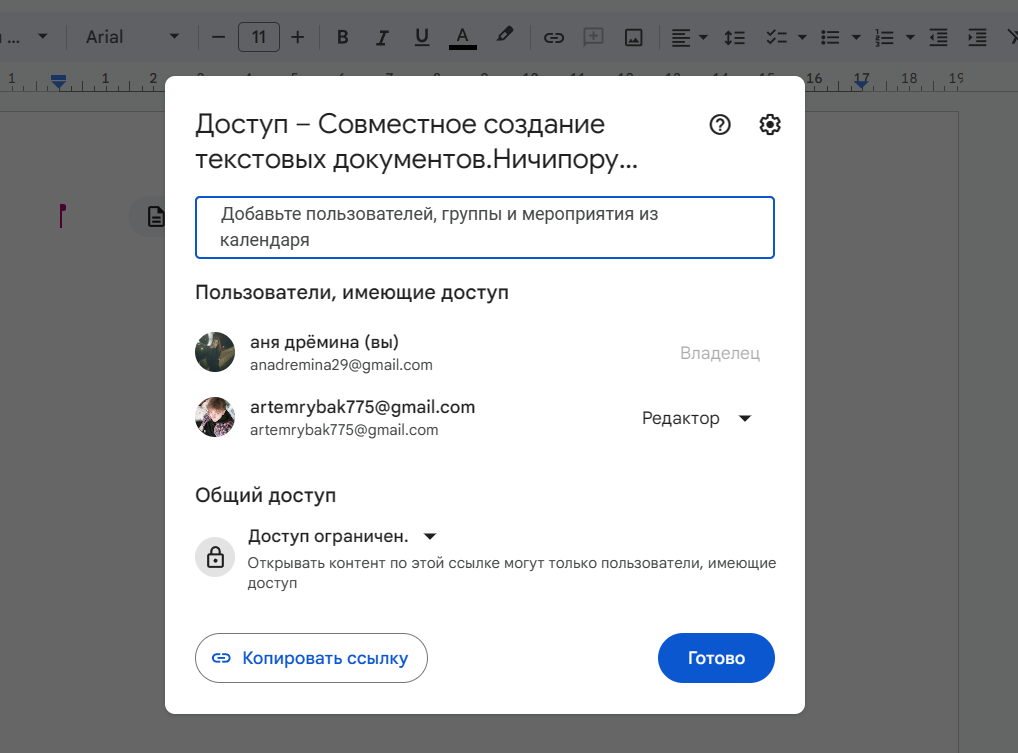Viewport: 1018px width, 753px height.
Task: Click the lock icon for restricted access
Action: click(215, 557)
